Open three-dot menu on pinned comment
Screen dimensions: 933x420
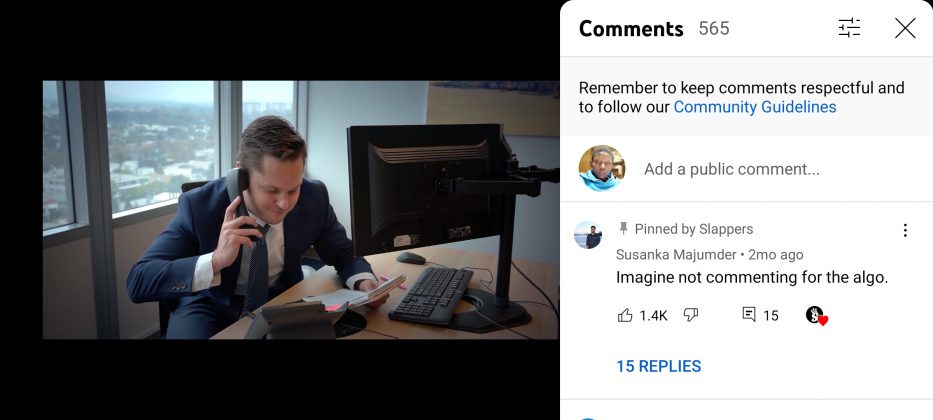[905, 230]
